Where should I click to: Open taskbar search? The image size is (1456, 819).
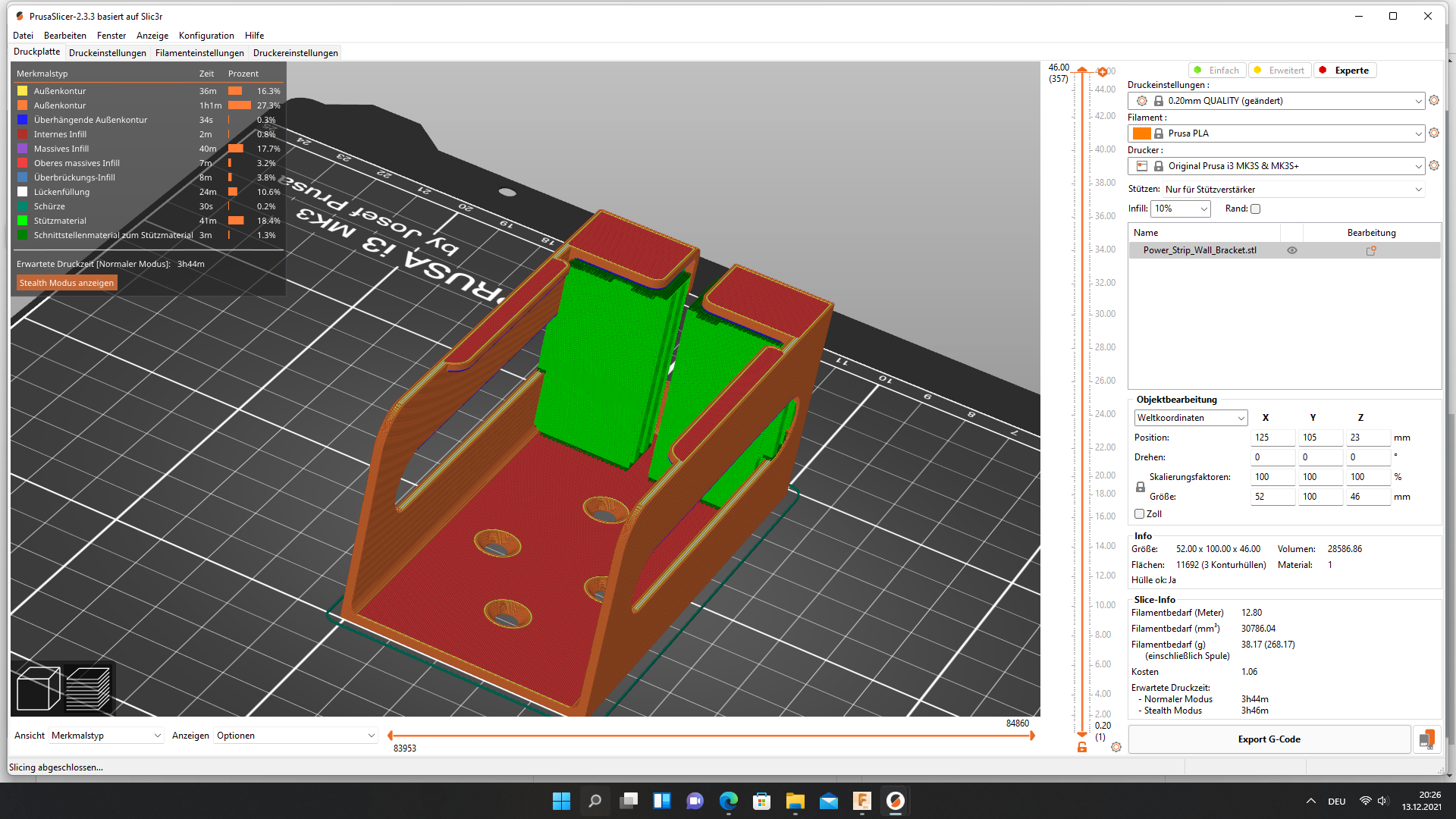point(595,801)
